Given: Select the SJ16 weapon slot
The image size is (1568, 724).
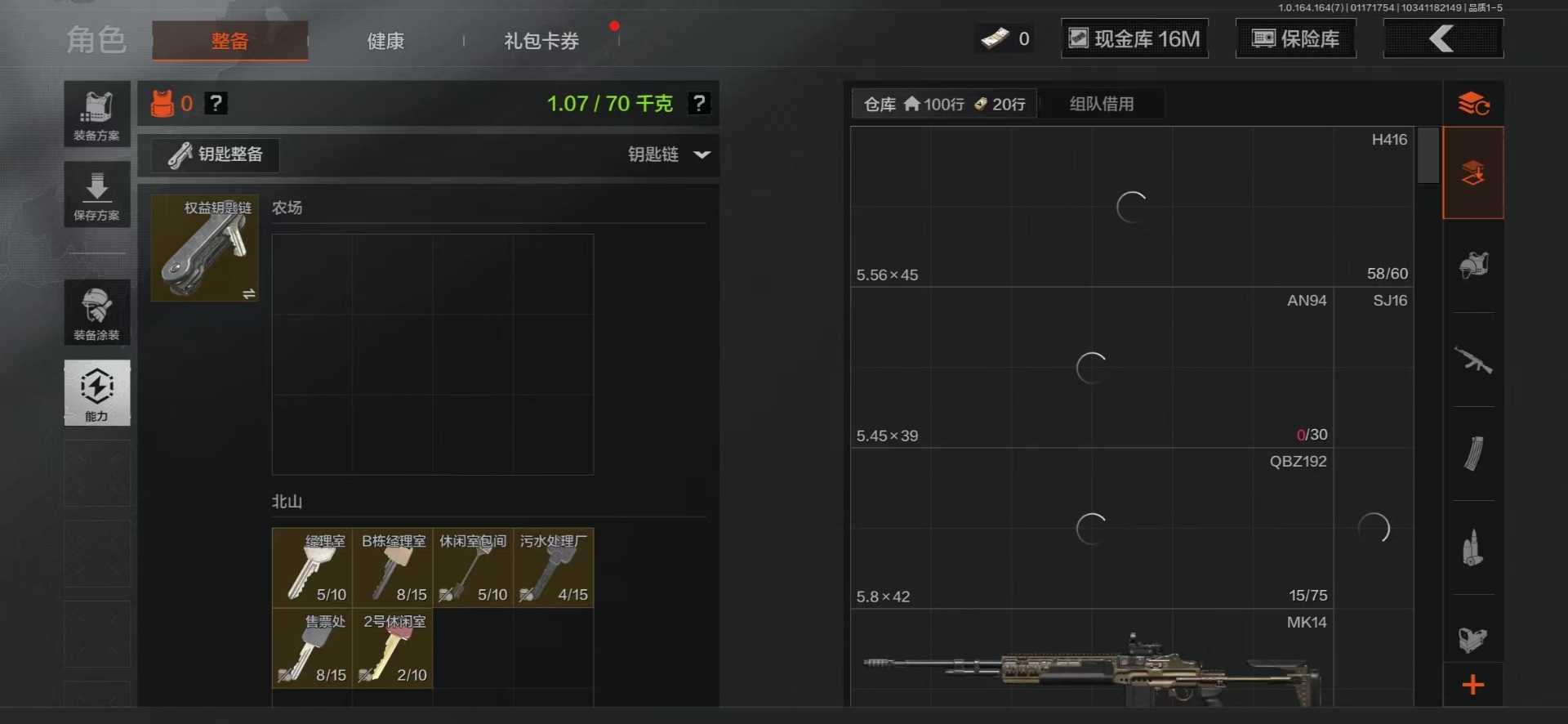Looking at the screenshot, I should tap(1374, 368).
